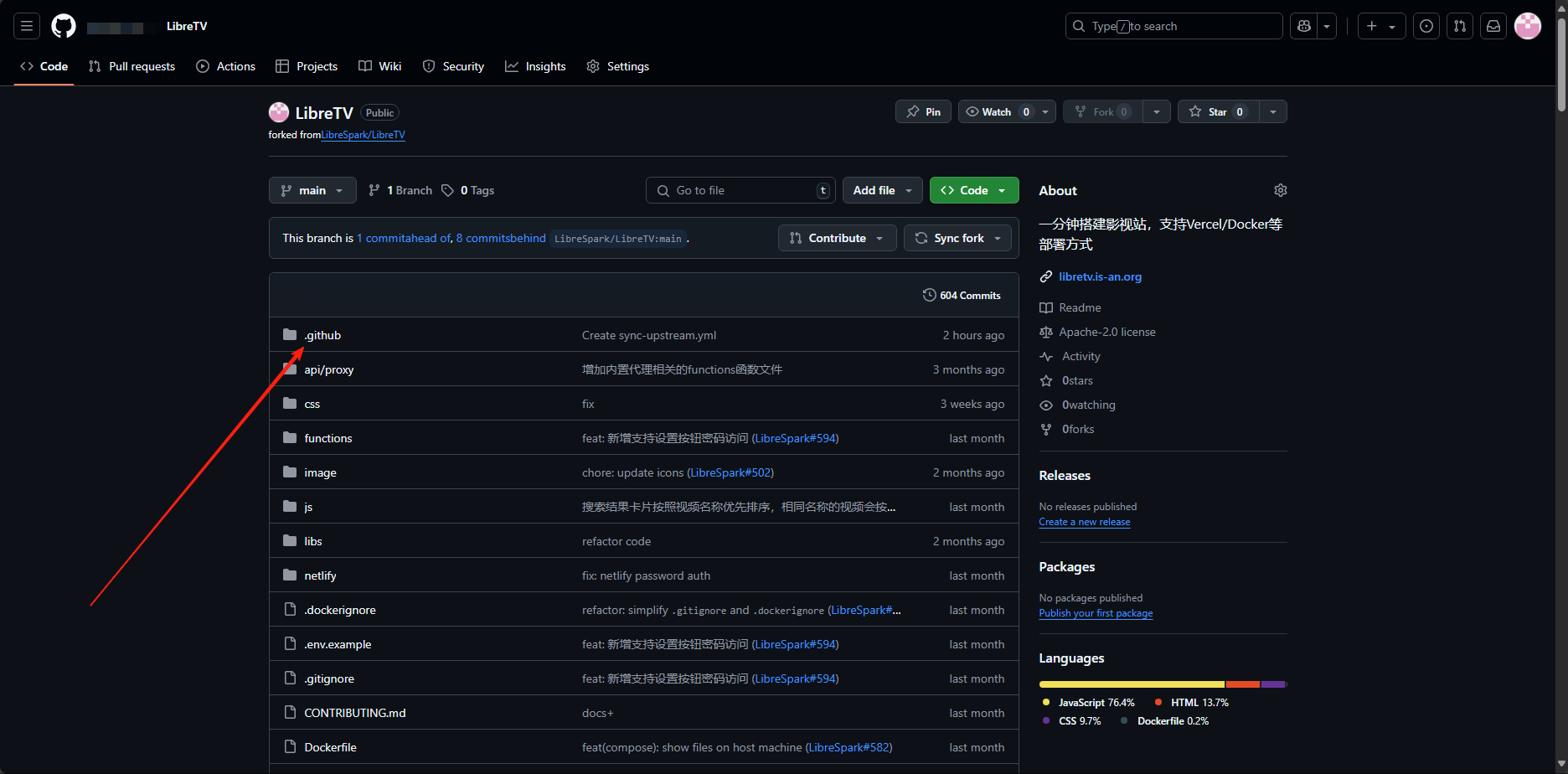This screenshot has height=774, width=1568.
Task: Switch to the Code tab
Action: [x=44, y=66]
